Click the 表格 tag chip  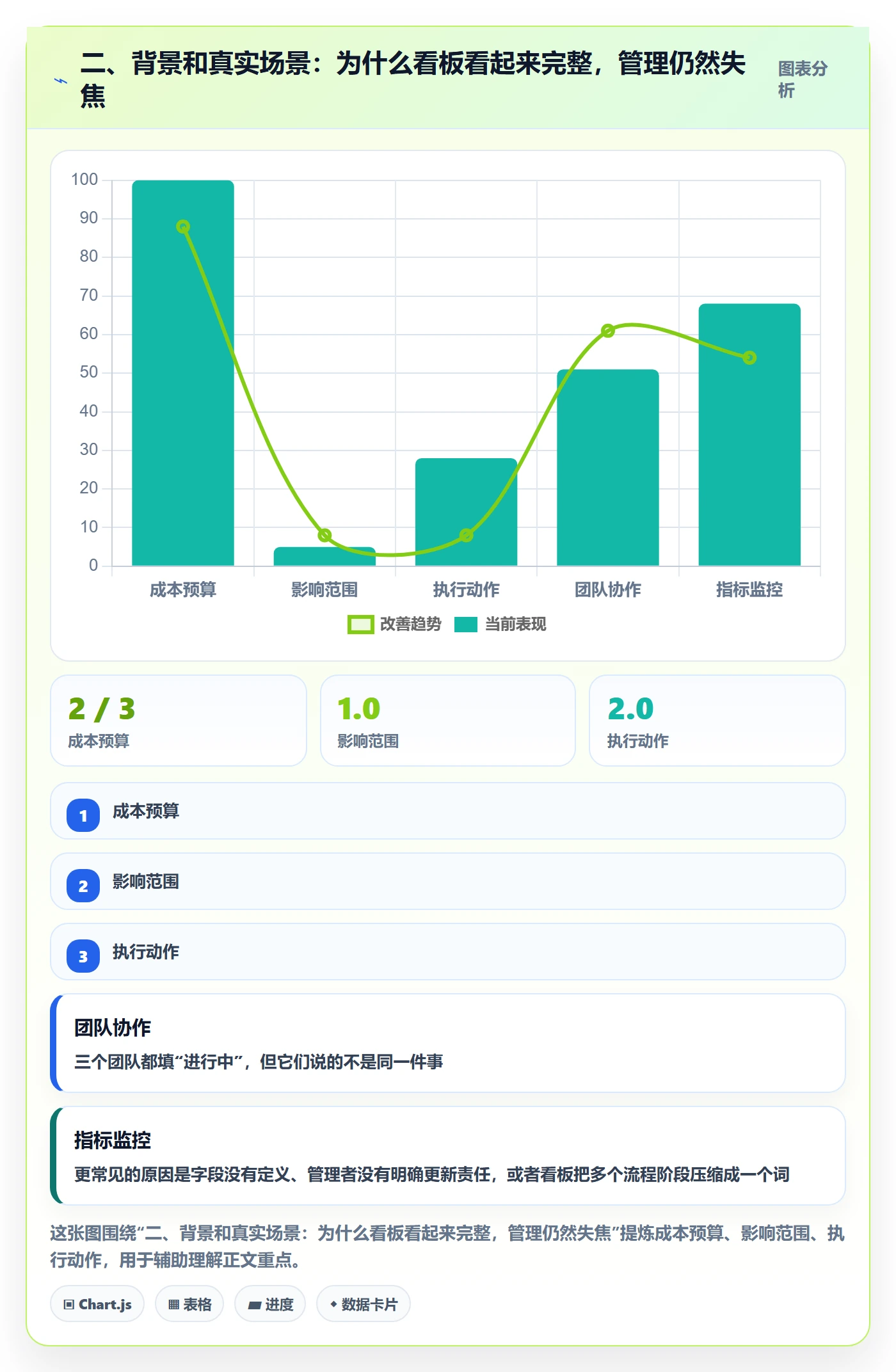(189, 1304)
